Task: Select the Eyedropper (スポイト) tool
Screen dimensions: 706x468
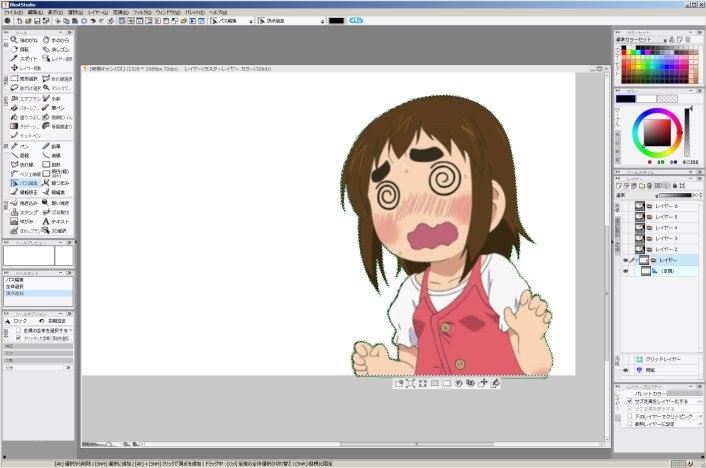Action: [24, 59]
